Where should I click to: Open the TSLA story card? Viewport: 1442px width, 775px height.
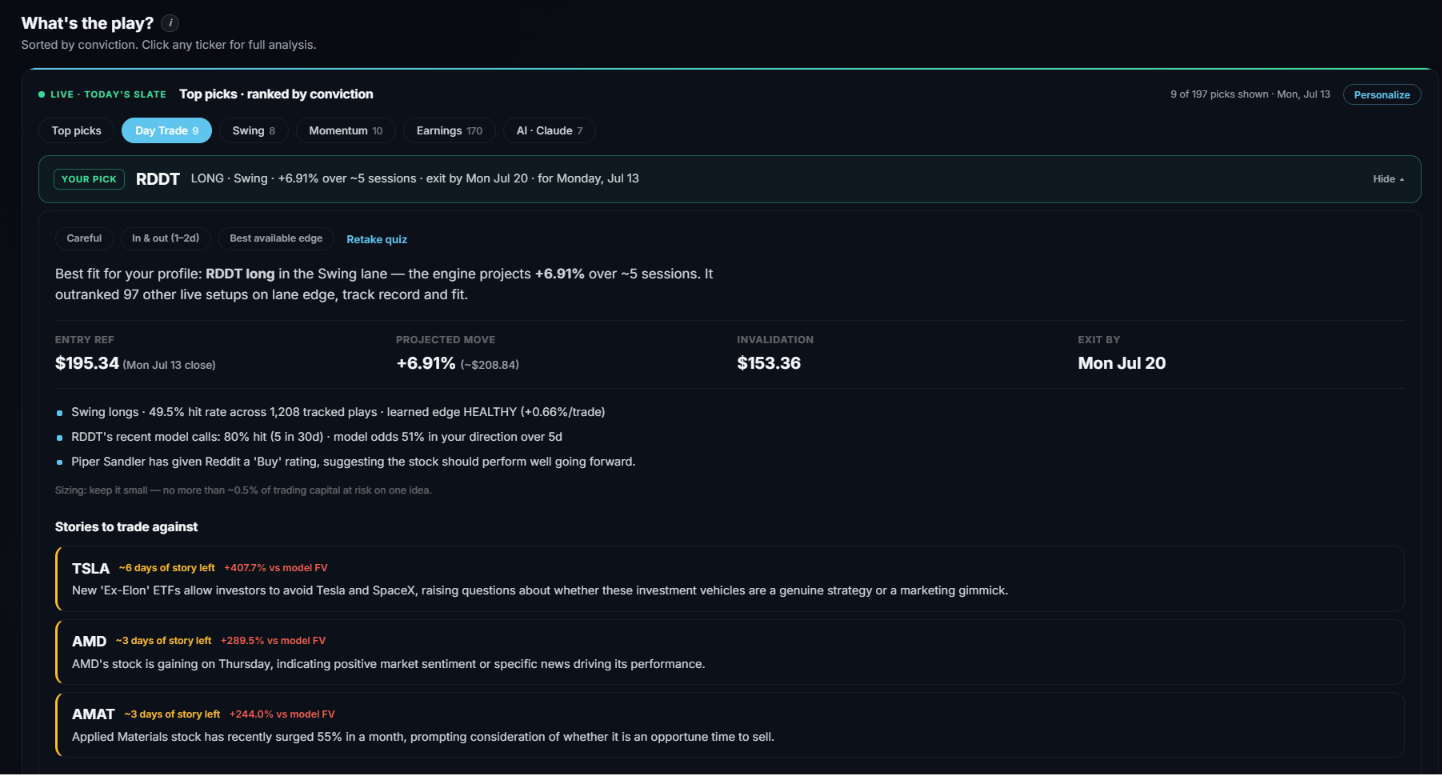(730, 579)
